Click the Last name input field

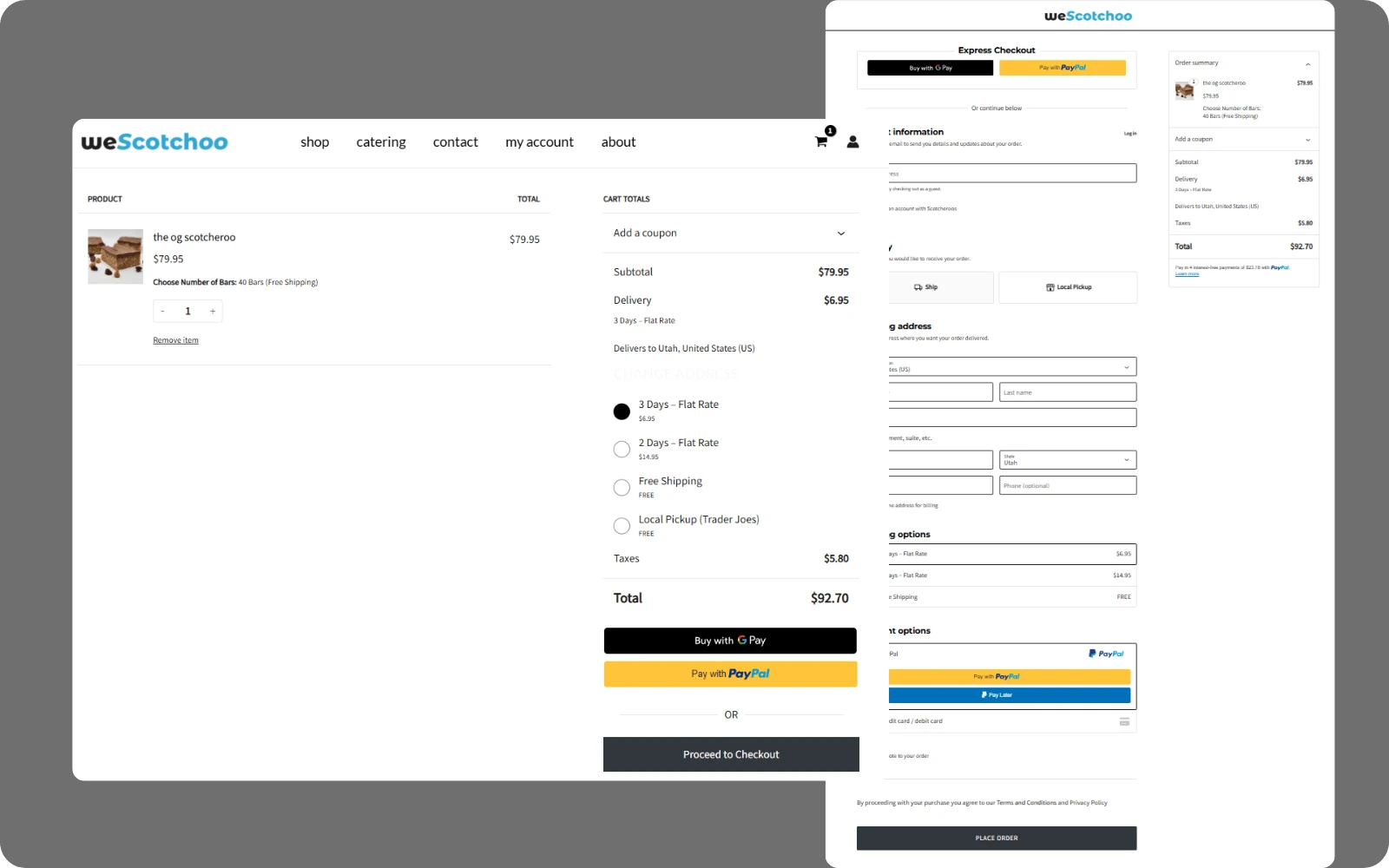(x=1068, y=392)
